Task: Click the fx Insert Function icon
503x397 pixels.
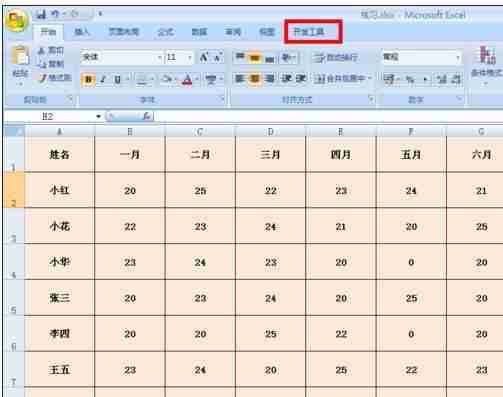Action: pyautogui.click(x=146, y=116)
